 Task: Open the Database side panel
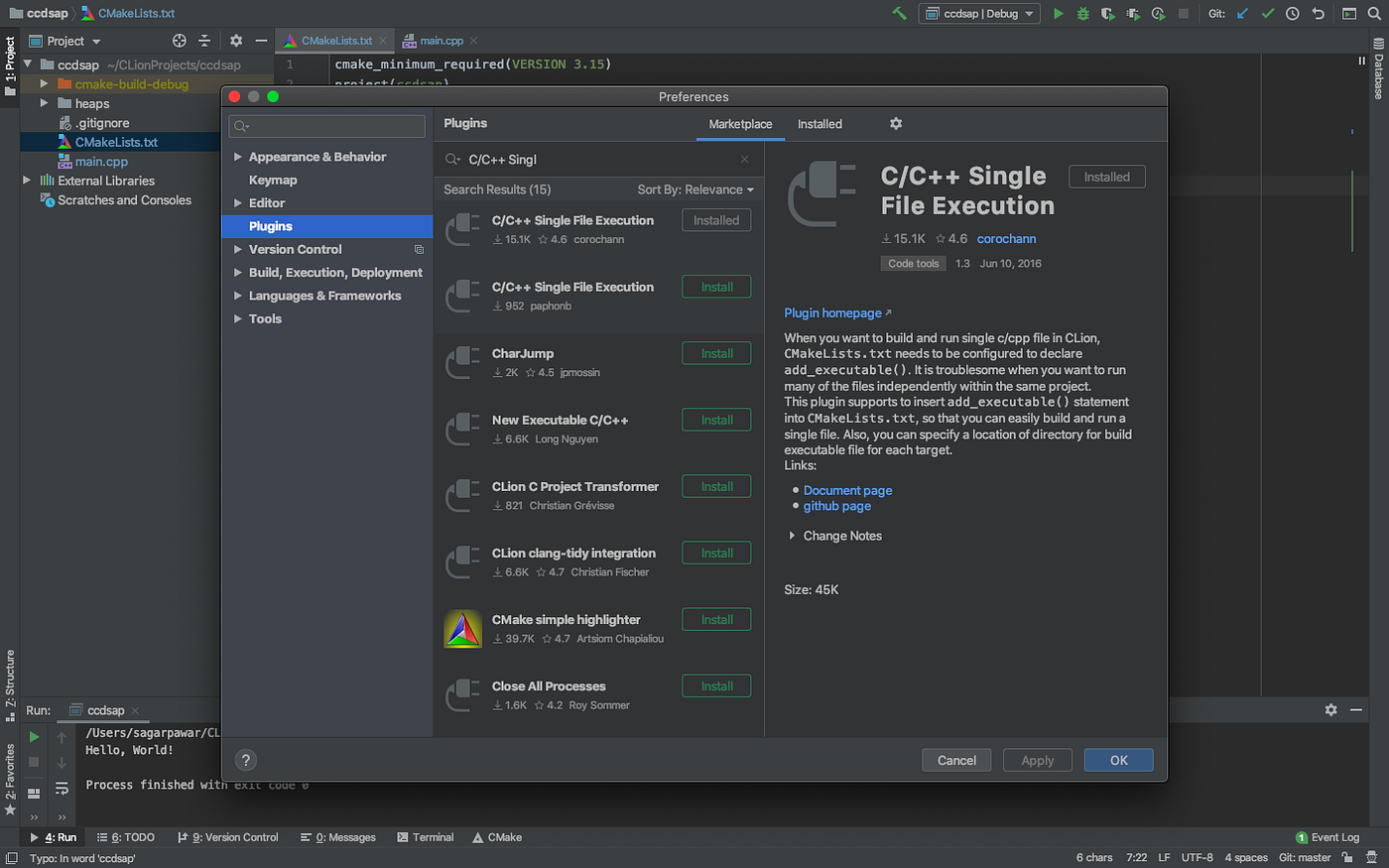pos(1378,68)
